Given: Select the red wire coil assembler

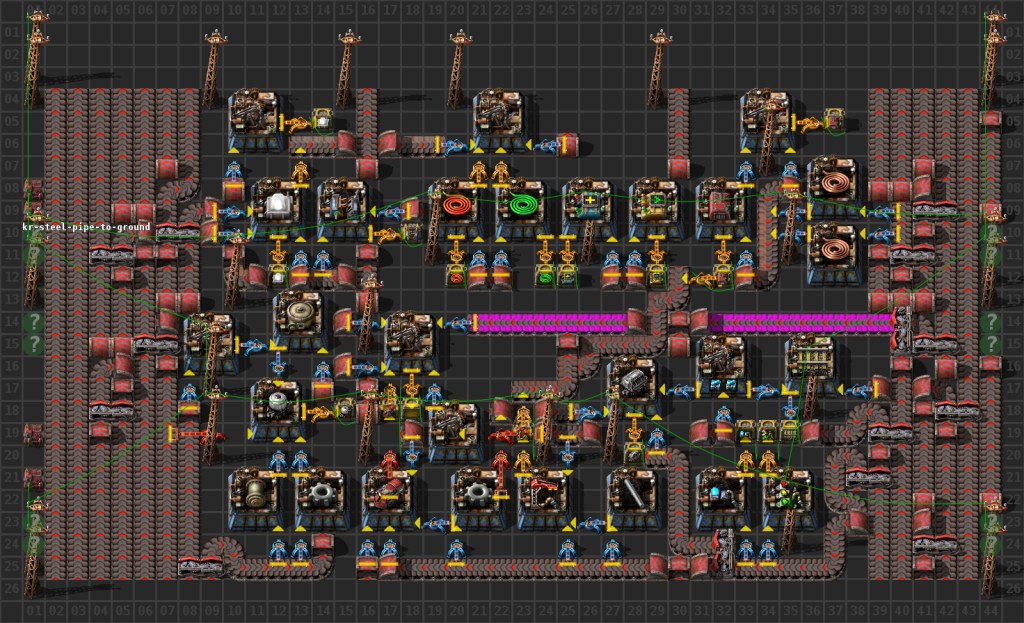Looking at the screenshot, I should (x=456, y=208).
